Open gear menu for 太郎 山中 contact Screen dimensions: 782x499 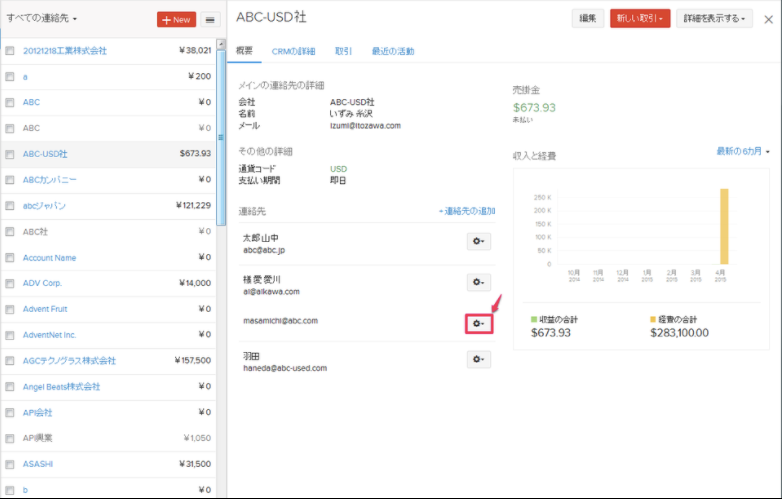pyautogui.click(x=479, y=241)
